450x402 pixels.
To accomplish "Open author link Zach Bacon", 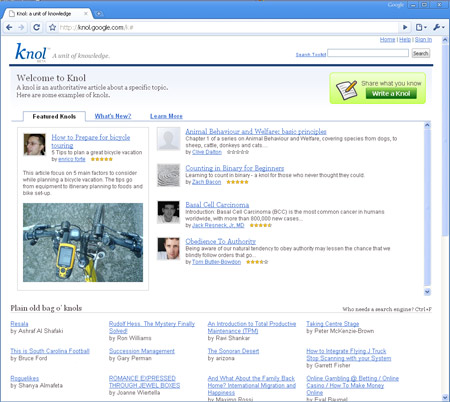I will 206,182.
